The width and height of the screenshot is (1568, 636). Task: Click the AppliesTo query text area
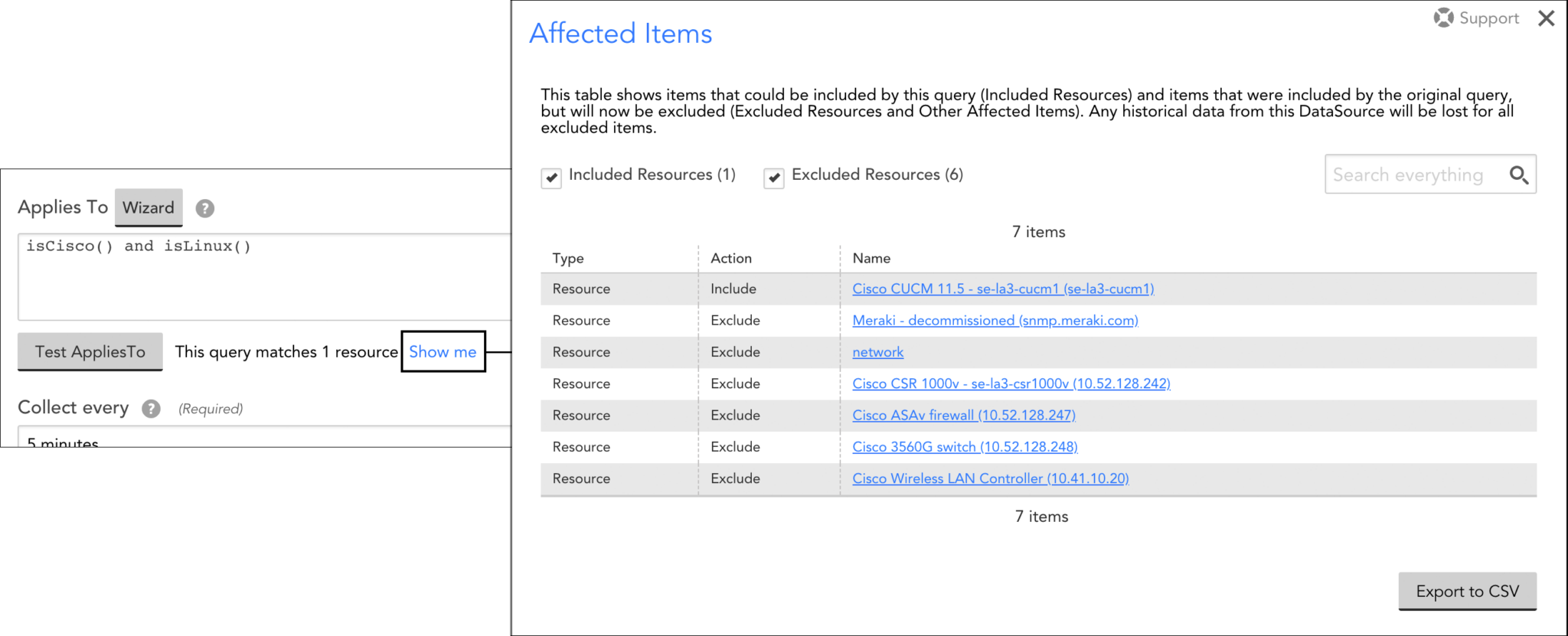(260, 276)
